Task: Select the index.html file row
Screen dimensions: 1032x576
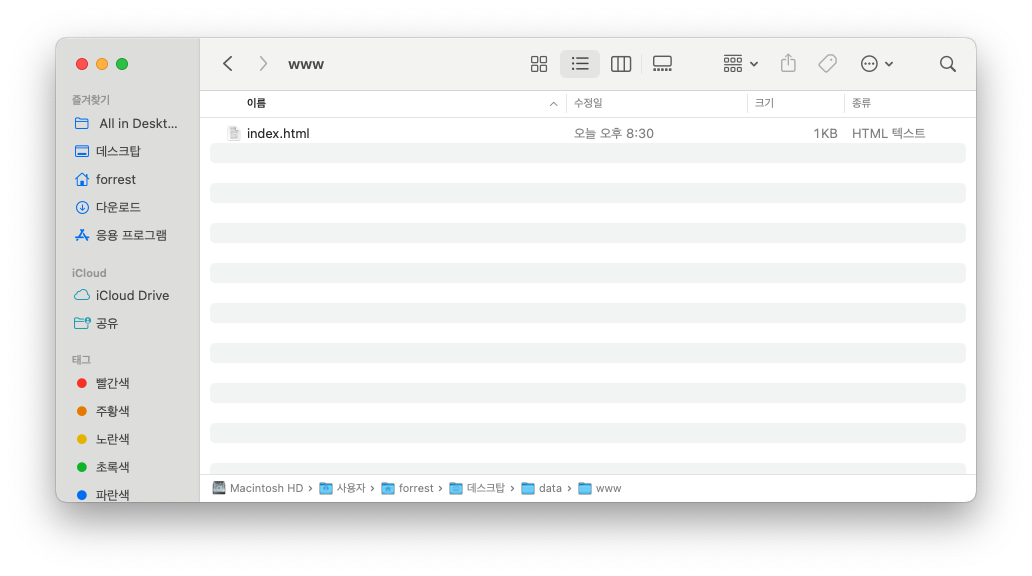Action: 588,134
